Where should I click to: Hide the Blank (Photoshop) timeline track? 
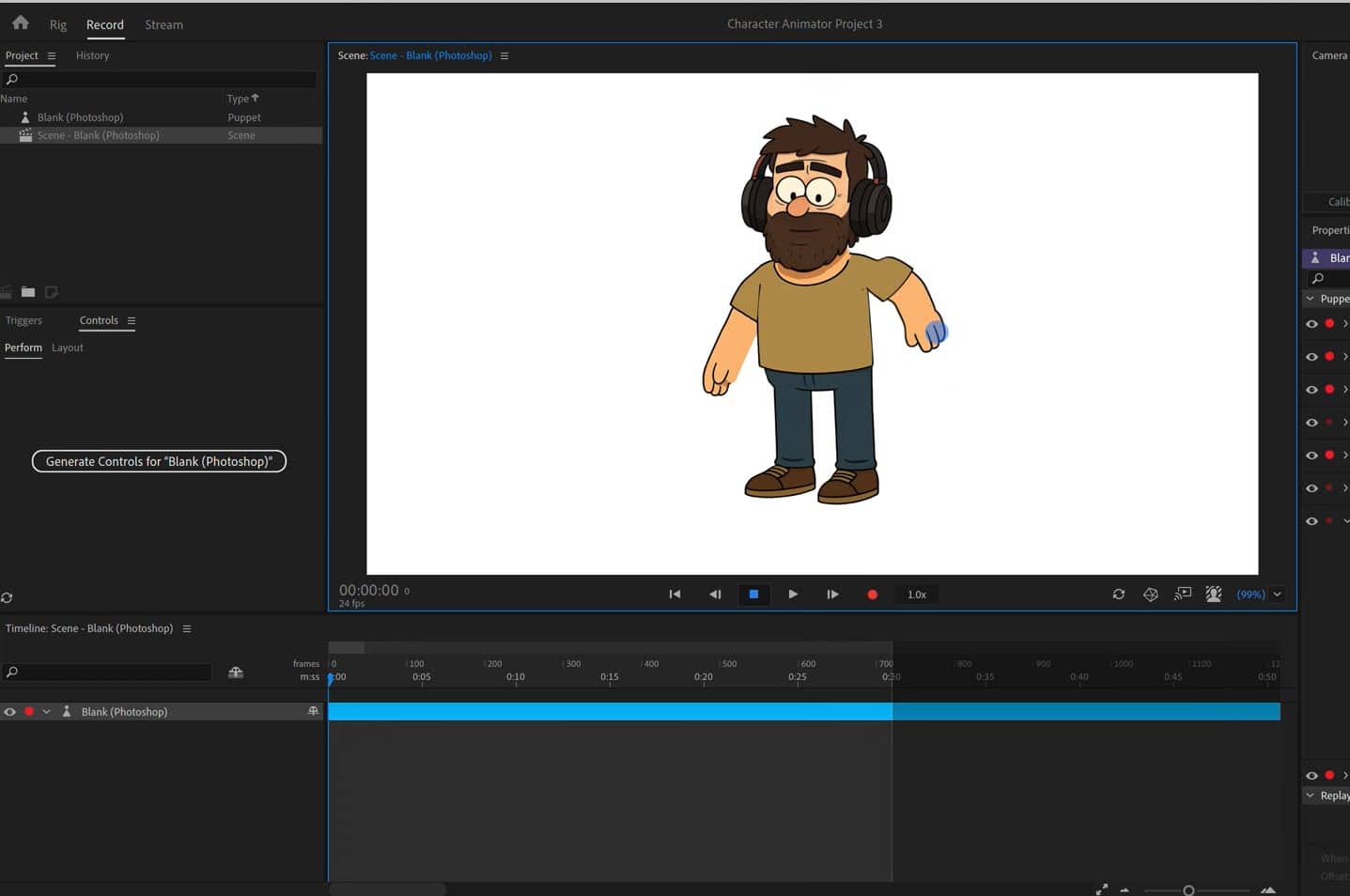pos(10,712)
